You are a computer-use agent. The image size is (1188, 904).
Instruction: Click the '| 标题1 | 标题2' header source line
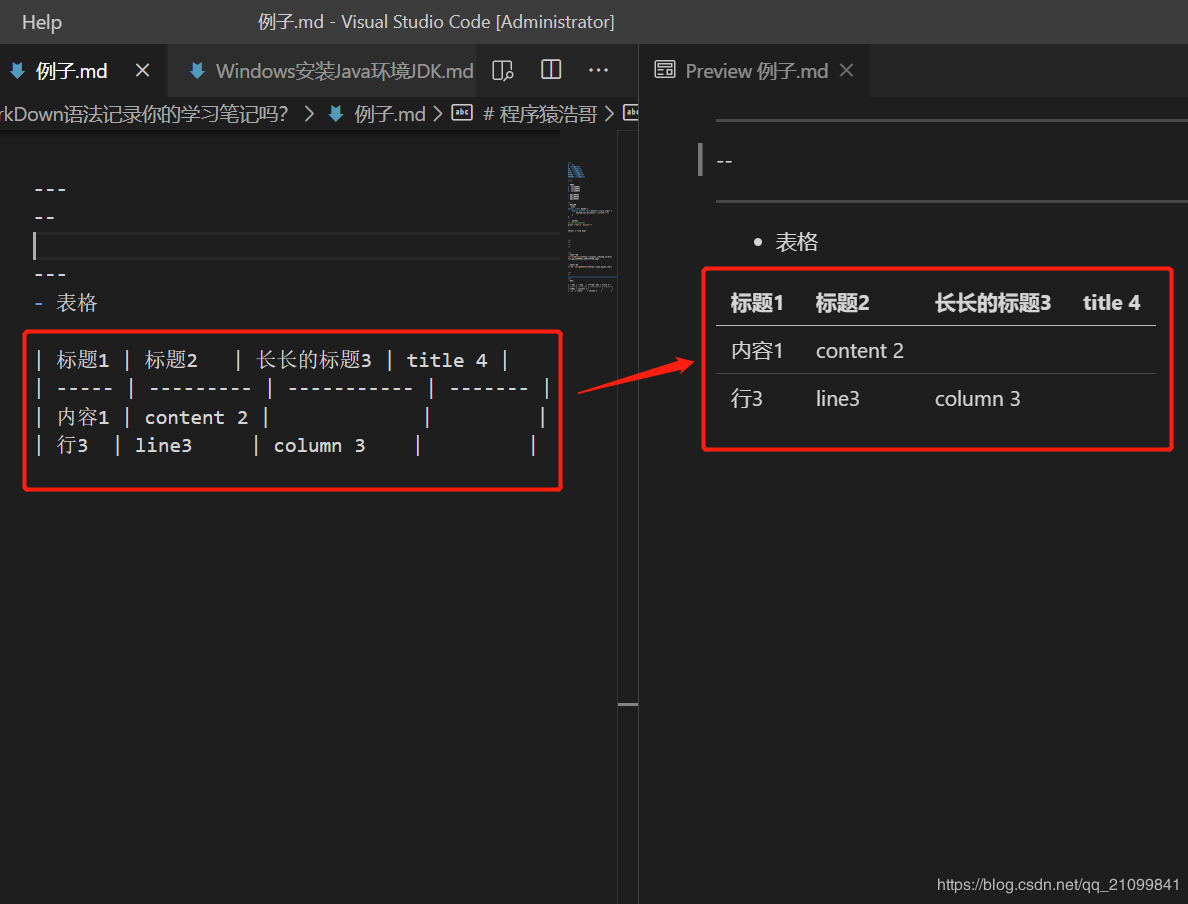coord(271,360)
